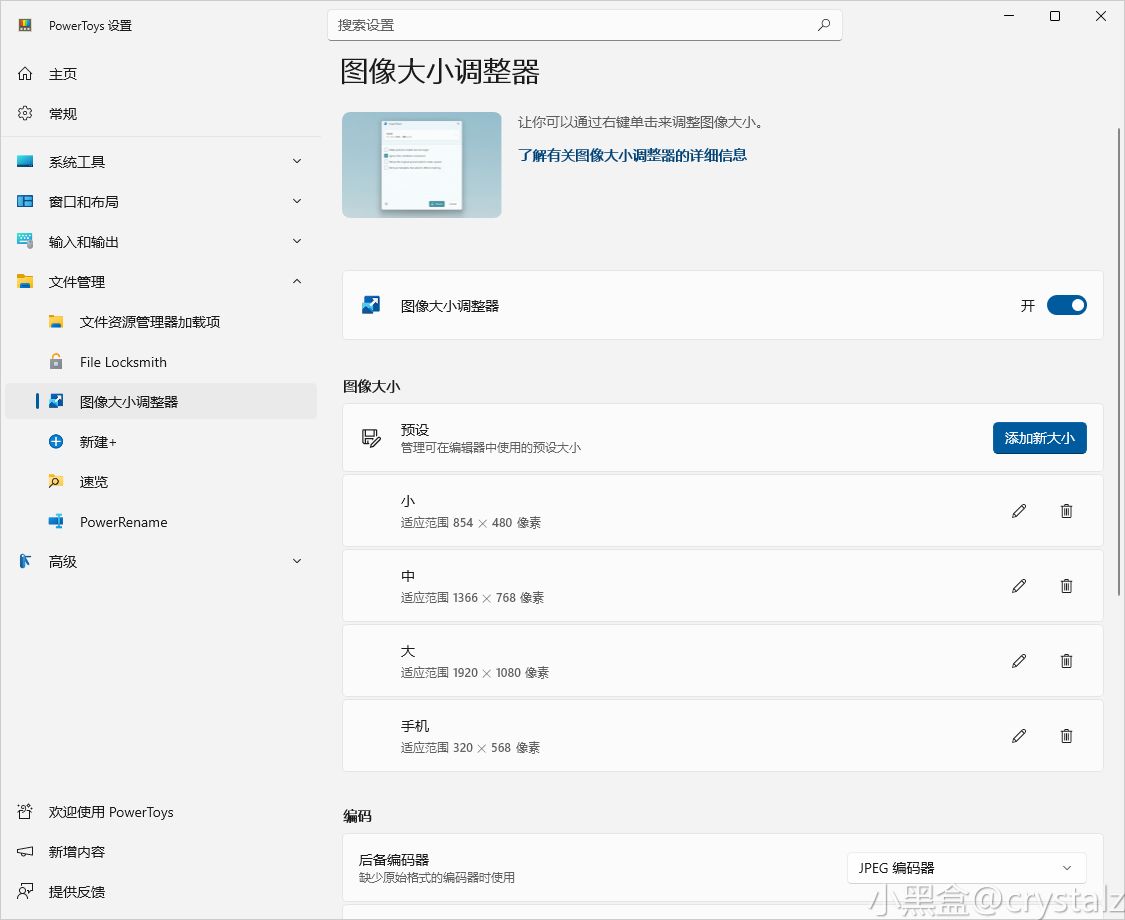This screenshot has height=920, width=1125.
Task: Click the 搜索设置 search box
Action: point(584,25)
